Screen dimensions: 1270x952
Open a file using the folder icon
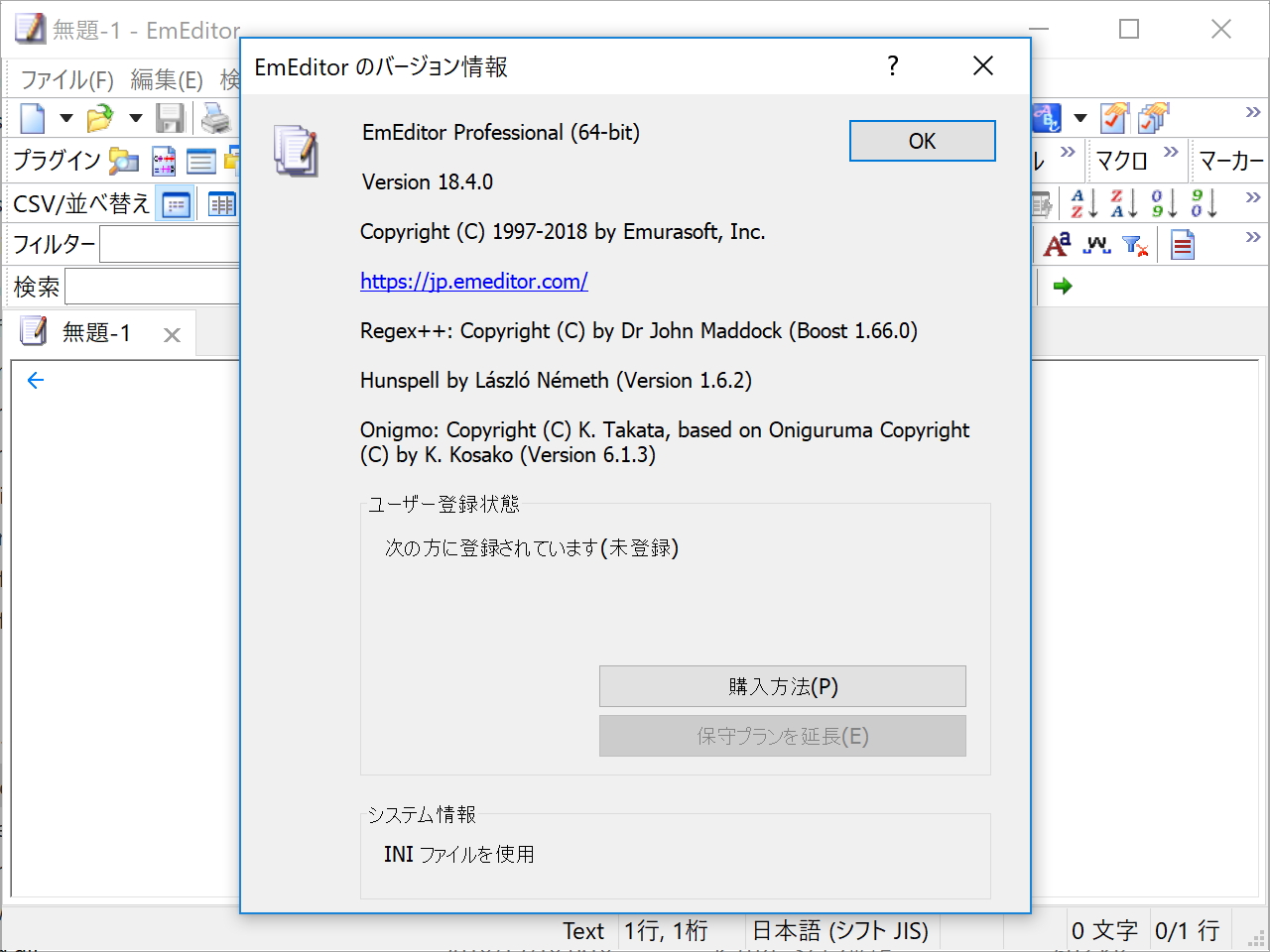(97, 118)
